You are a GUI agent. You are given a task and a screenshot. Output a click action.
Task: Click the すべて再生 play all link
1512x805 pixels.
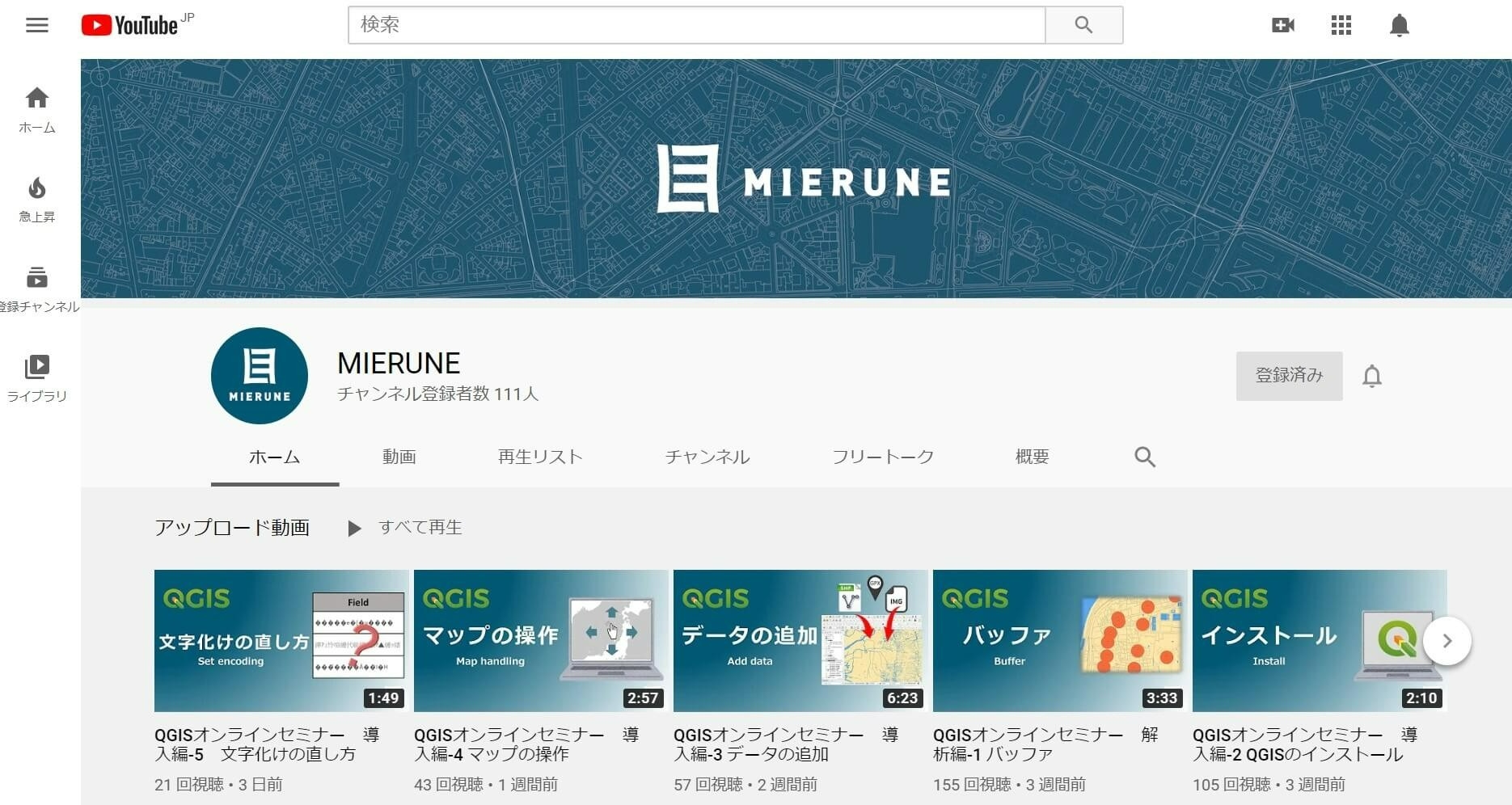[x=420, y=528]
